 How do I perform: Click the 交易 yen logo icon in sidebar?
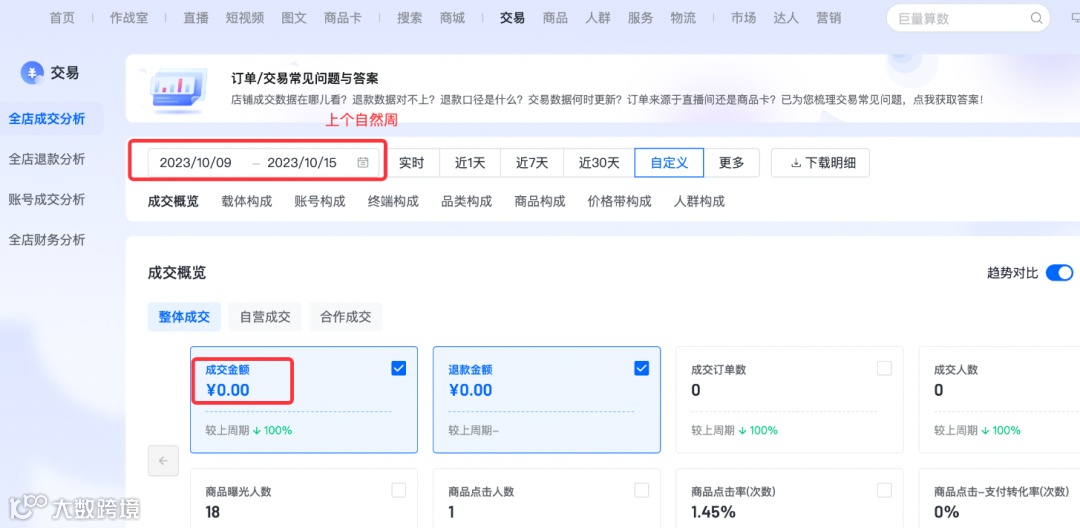click(x=32, y=72)
